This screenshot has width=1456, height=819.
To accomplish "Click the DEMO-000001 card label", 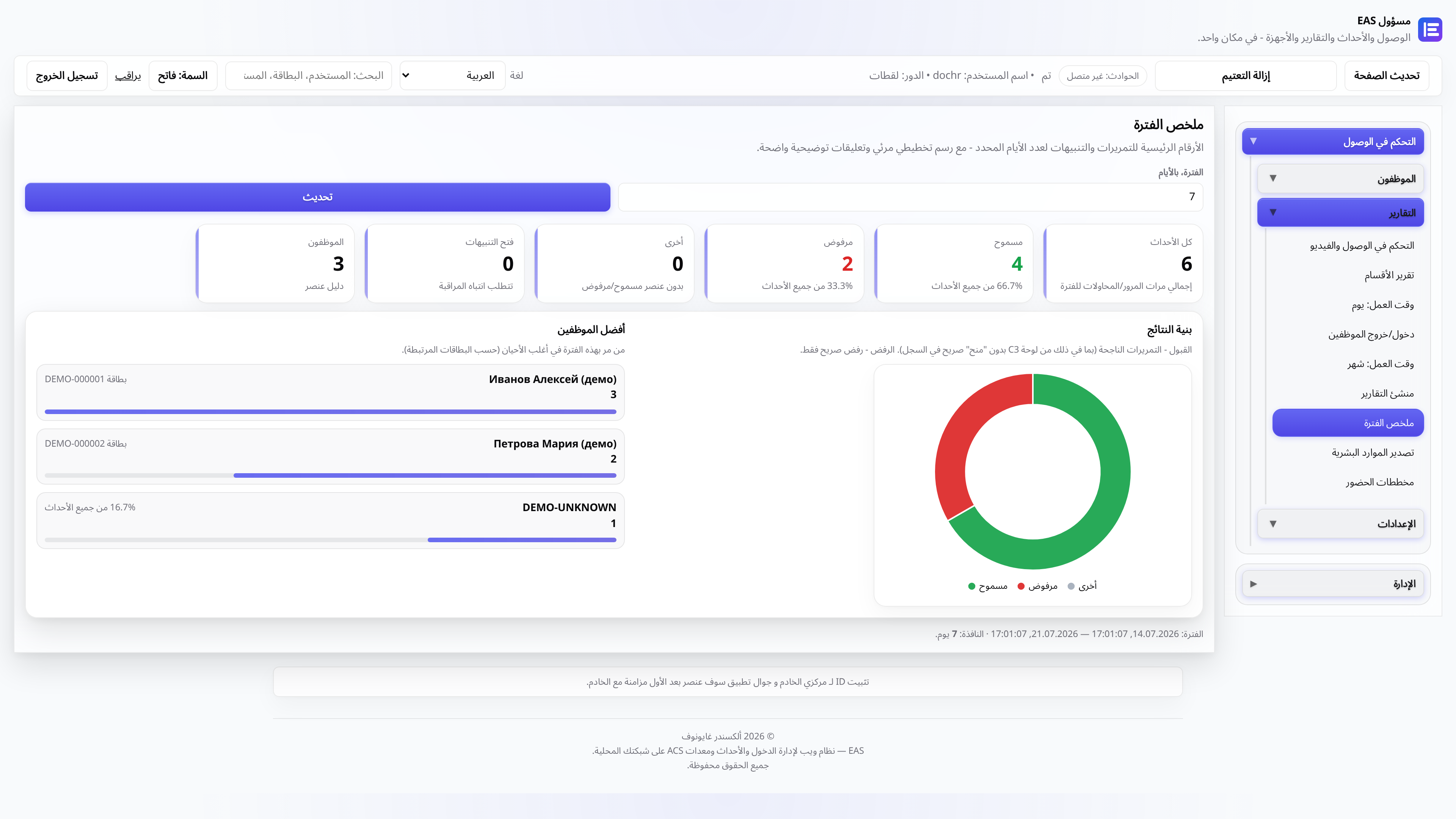I will (85, 379).
